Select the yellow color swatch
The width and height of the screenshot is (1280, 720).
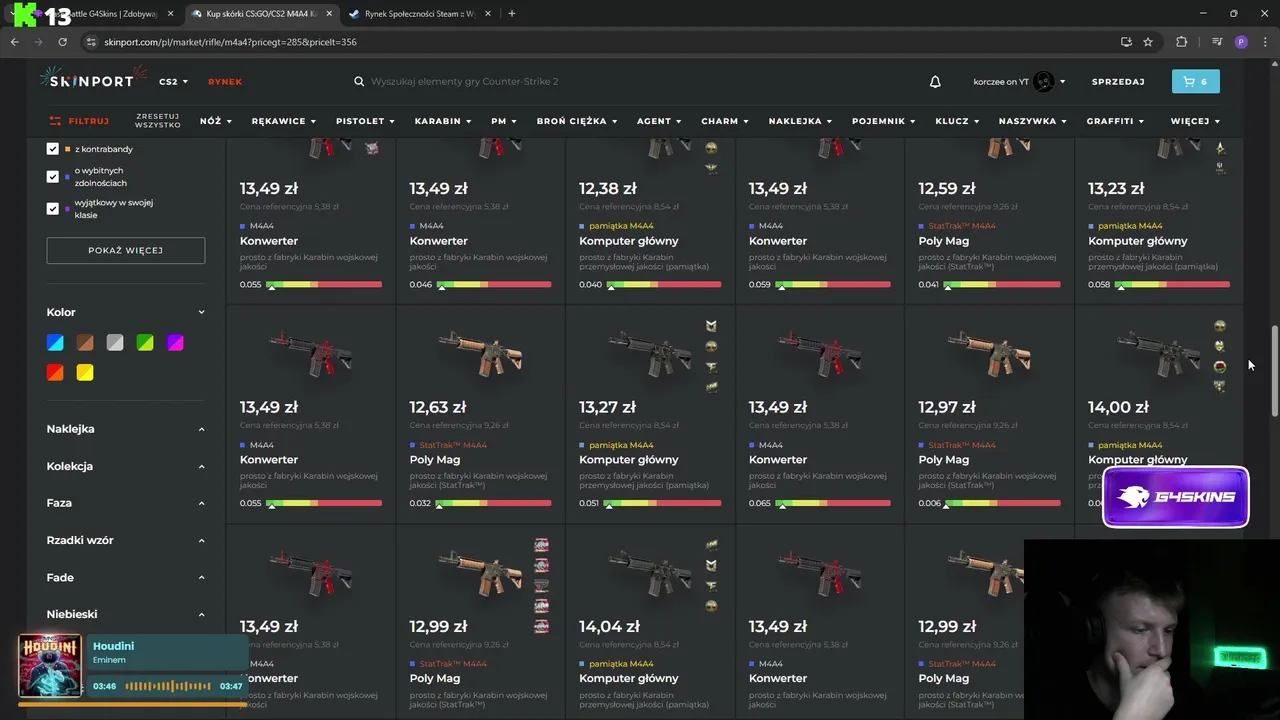click(x=85, y=373)
